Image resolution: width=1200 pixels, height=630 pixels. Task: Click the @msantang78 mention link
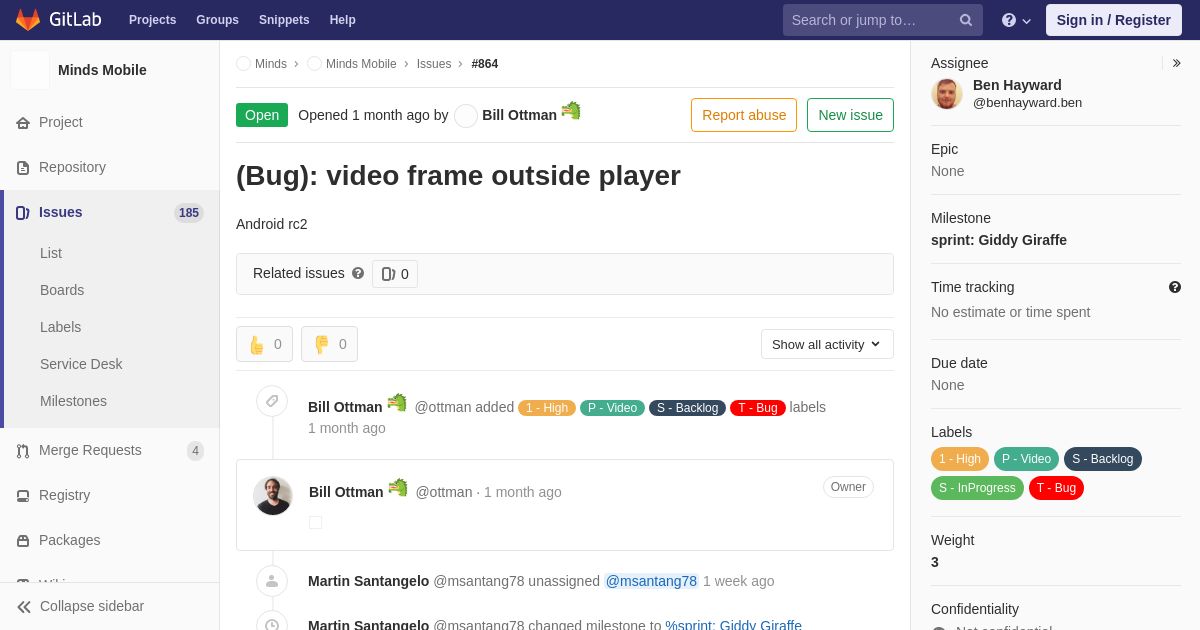[651, 581]
